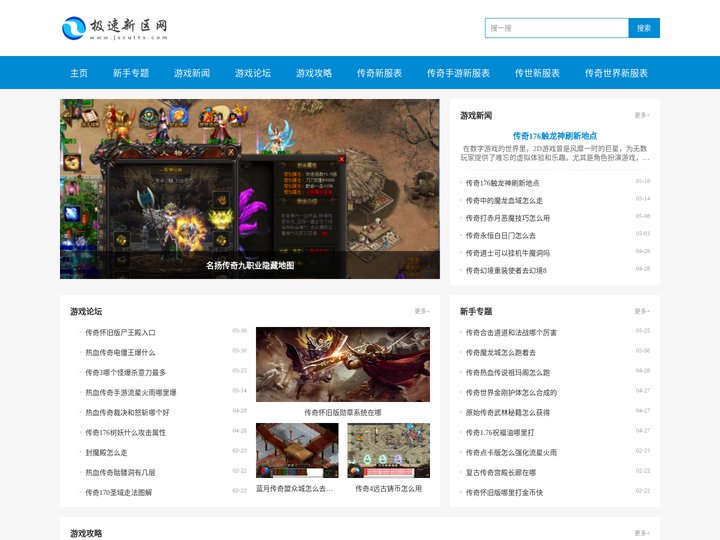Open forum post 热血传奇裁决和怒斩哪个好

tap(127, 412)
